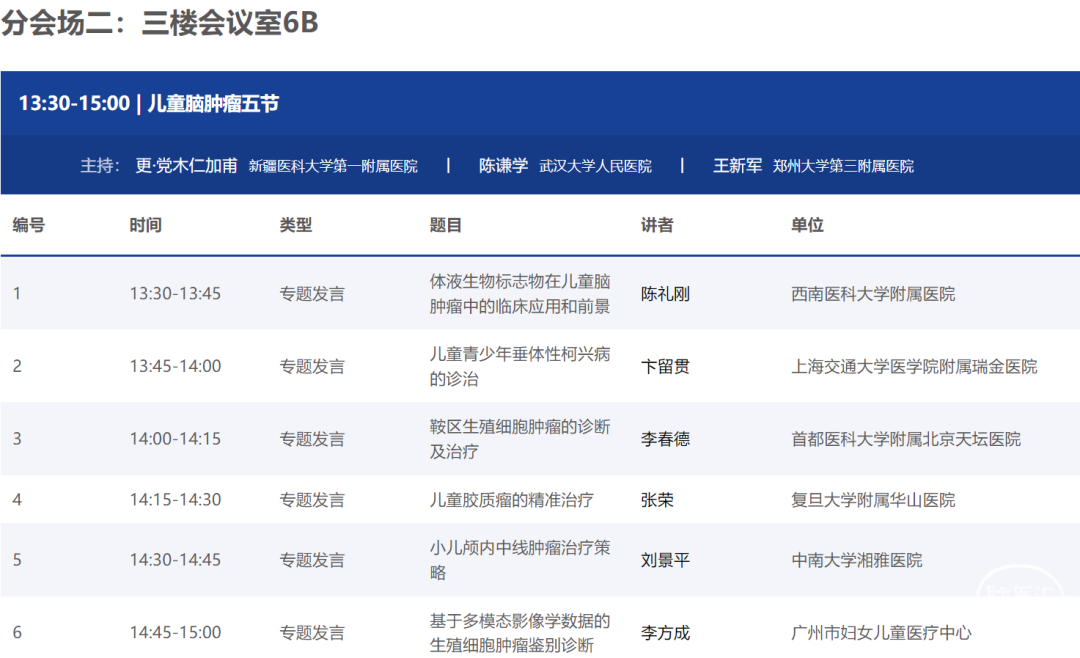Select the 13:30-15:00 儿童脑肿瘤五节 session banner

coord(149,103)
